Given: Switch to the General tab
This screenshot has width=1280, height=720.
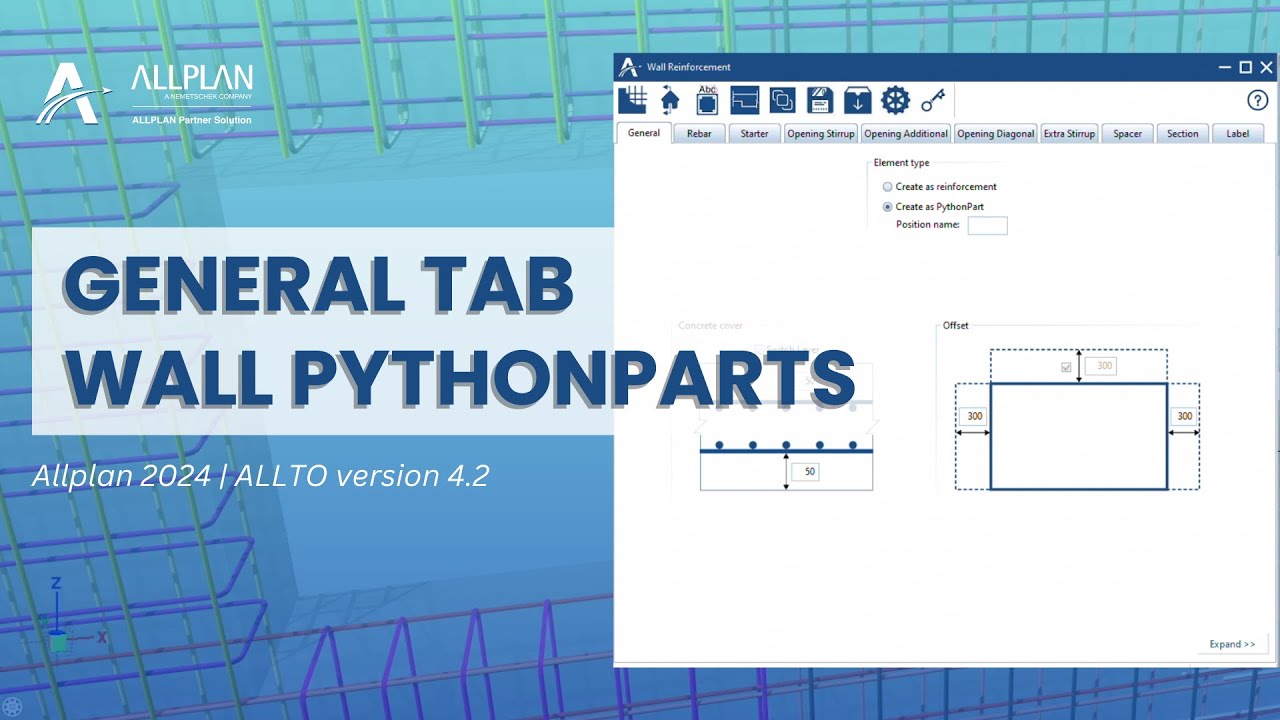Looking at the screenshot, I should tap(644, 133).
